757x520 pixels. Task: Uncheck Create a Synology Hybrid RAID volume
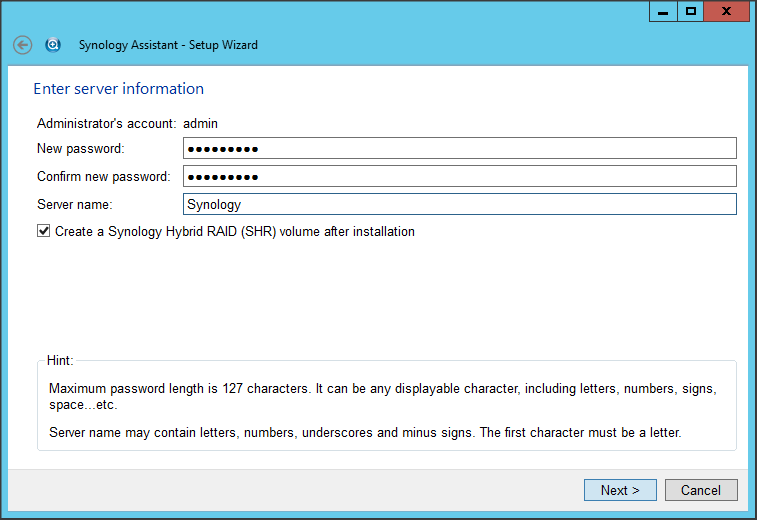(44, 231)
